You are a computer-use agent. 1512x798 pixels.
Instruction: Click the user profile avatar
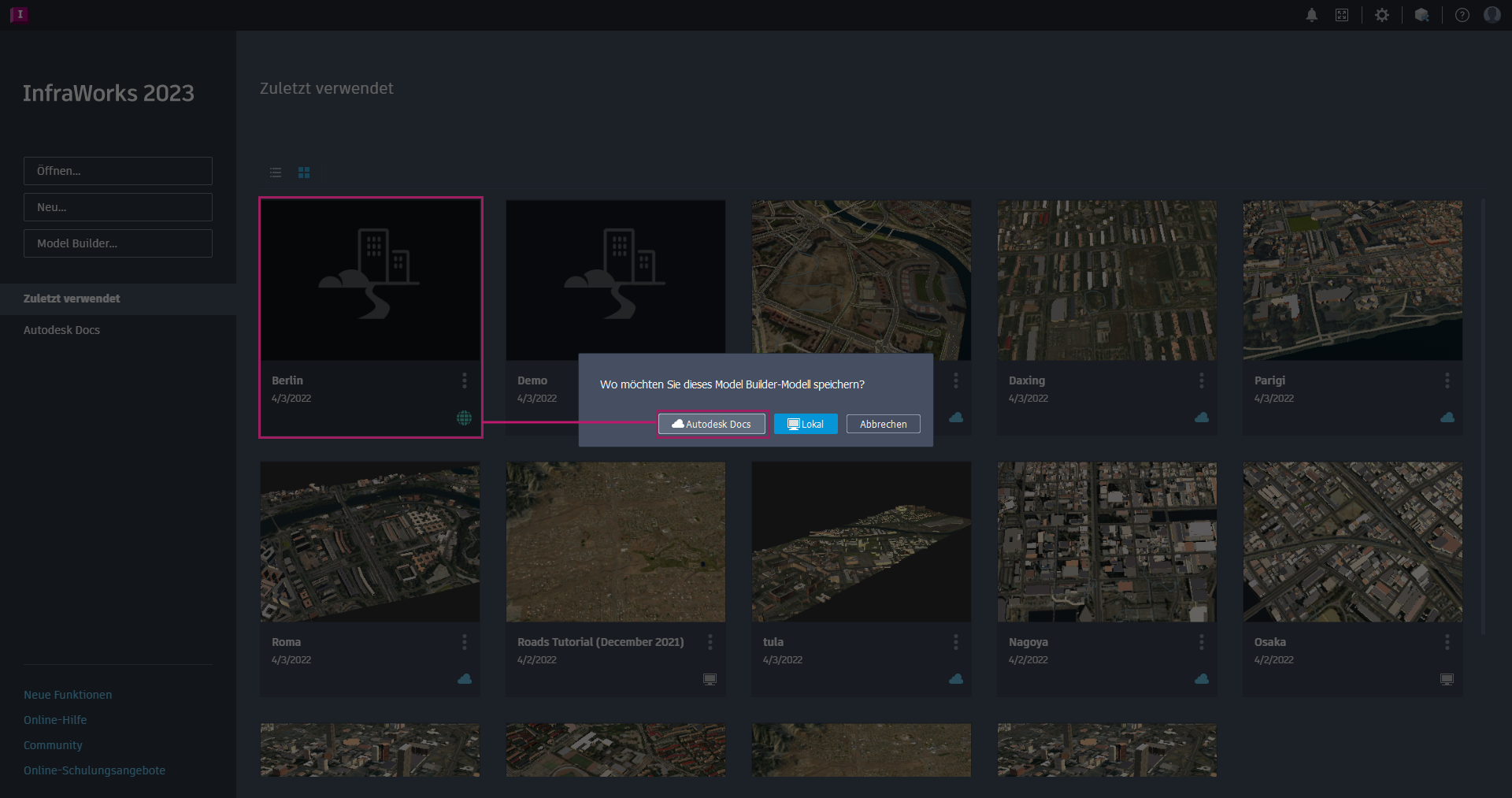click(x=1492, y=15)
